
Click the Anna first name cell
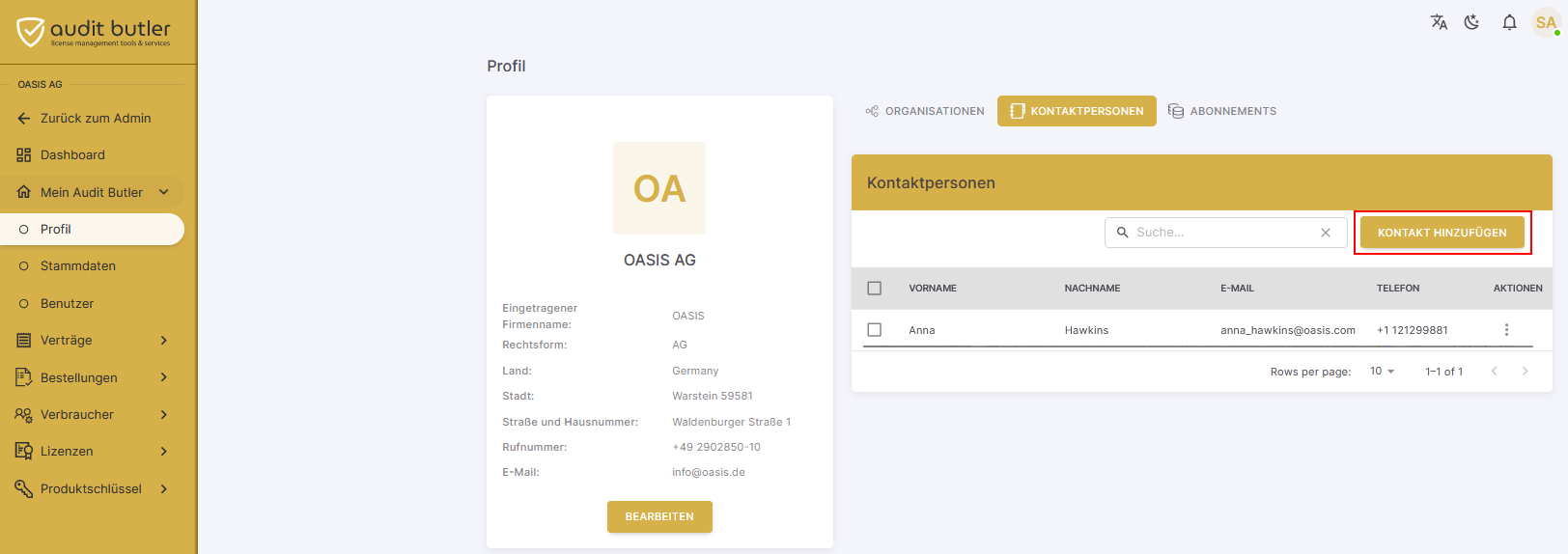[922, 330]
